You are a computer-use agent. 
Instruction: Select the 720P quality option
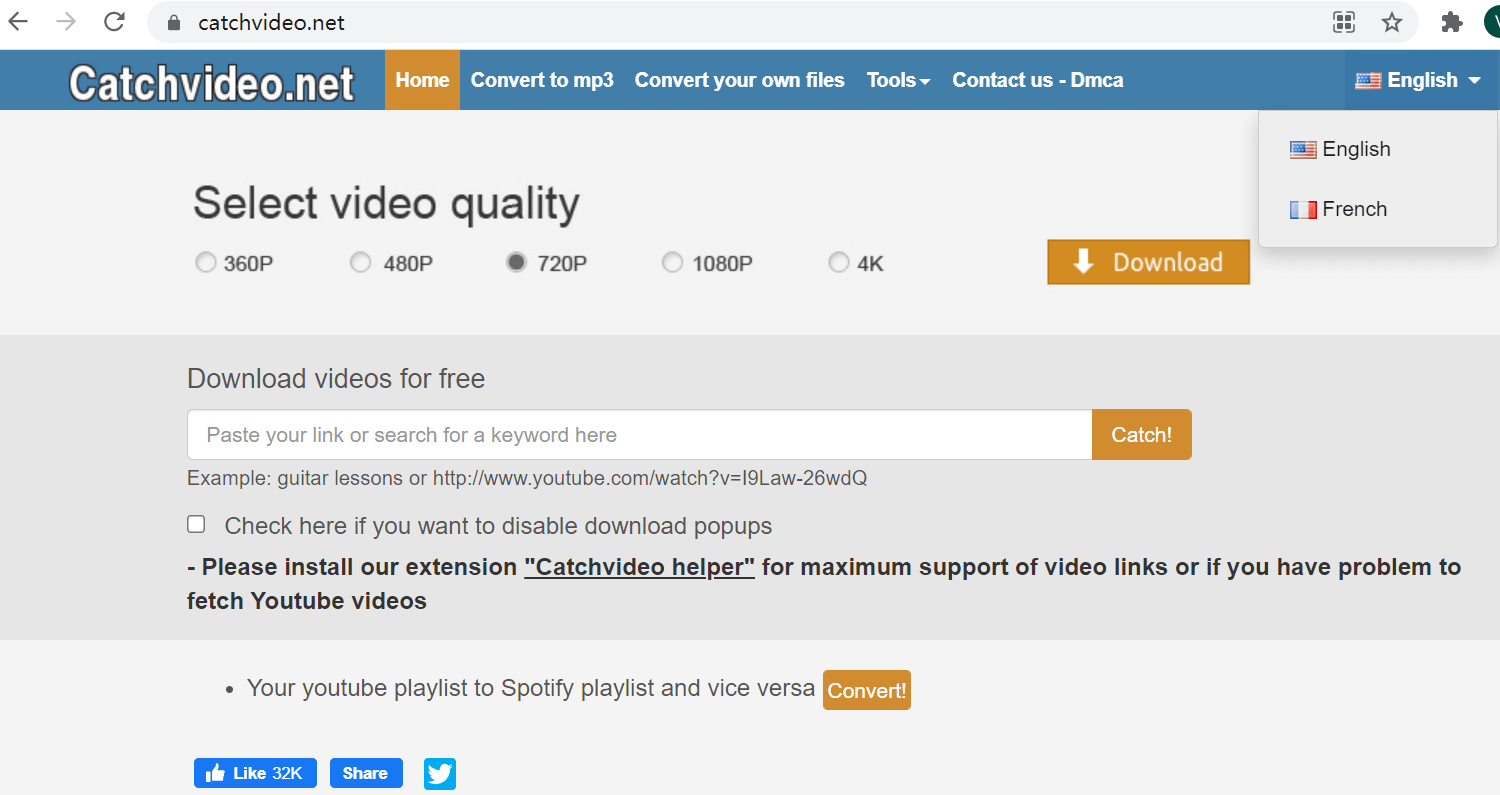[x=516, y=263]
